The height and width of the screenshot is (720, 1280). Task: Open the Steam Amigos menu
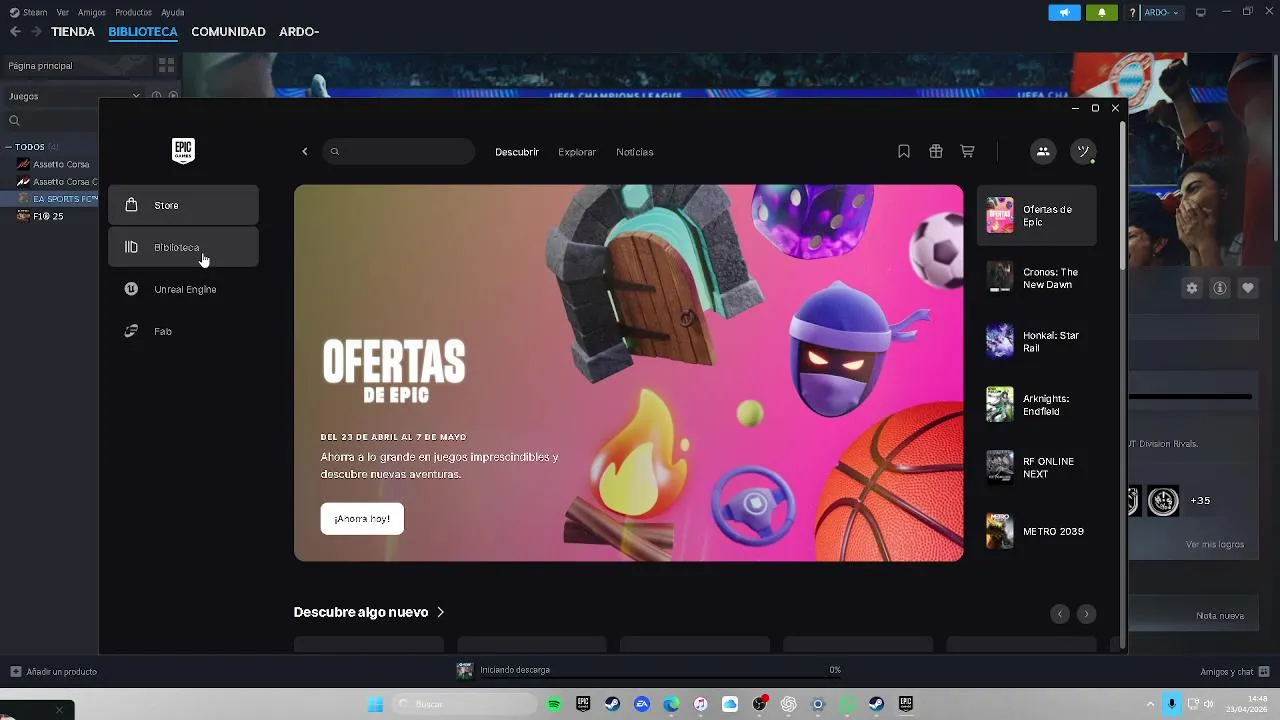pos(92,12)
